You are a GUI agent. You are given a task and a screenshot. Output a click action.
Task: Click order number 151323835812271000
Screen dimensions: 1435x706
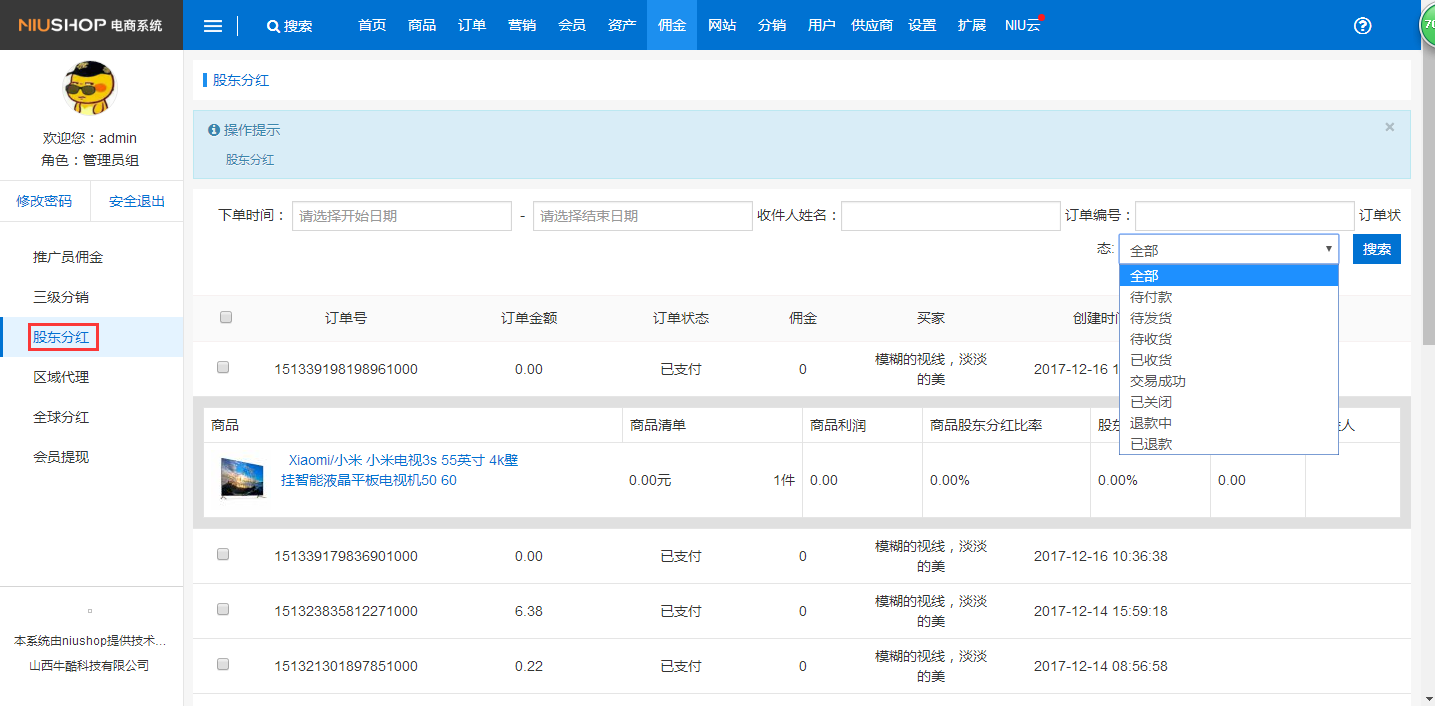(346, 611)
